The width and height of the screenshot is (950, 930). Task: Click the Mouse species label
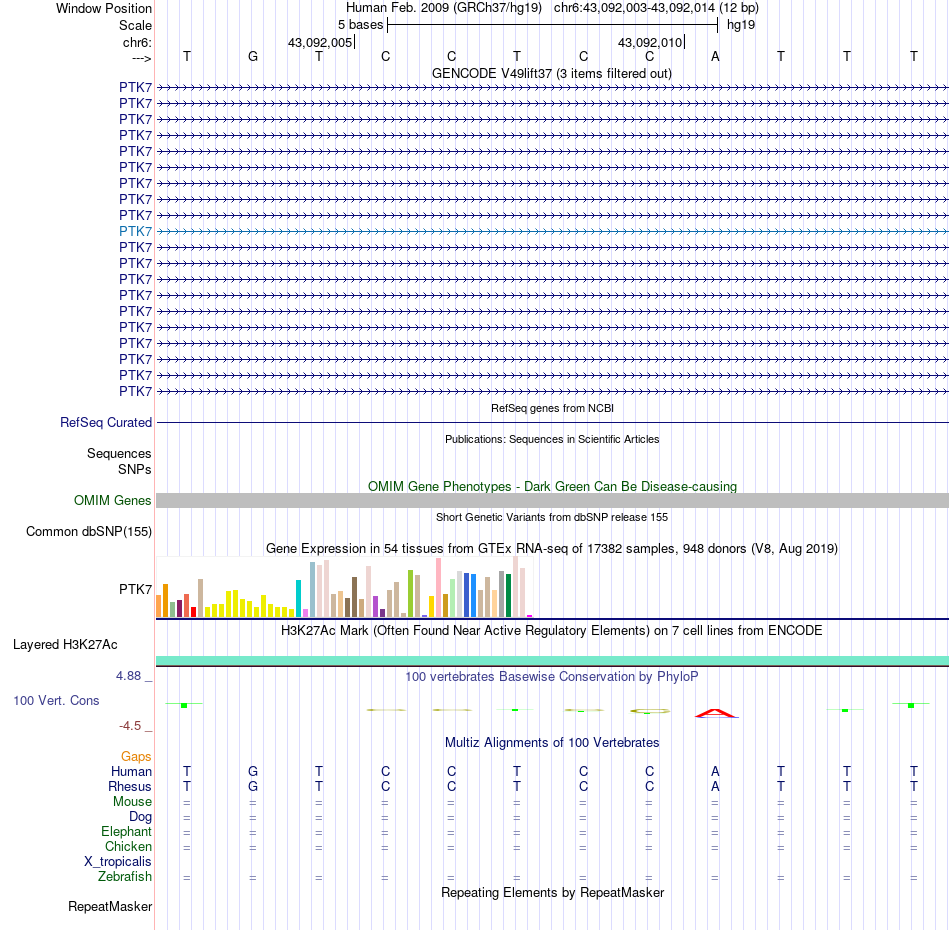(x=132, y=802)
